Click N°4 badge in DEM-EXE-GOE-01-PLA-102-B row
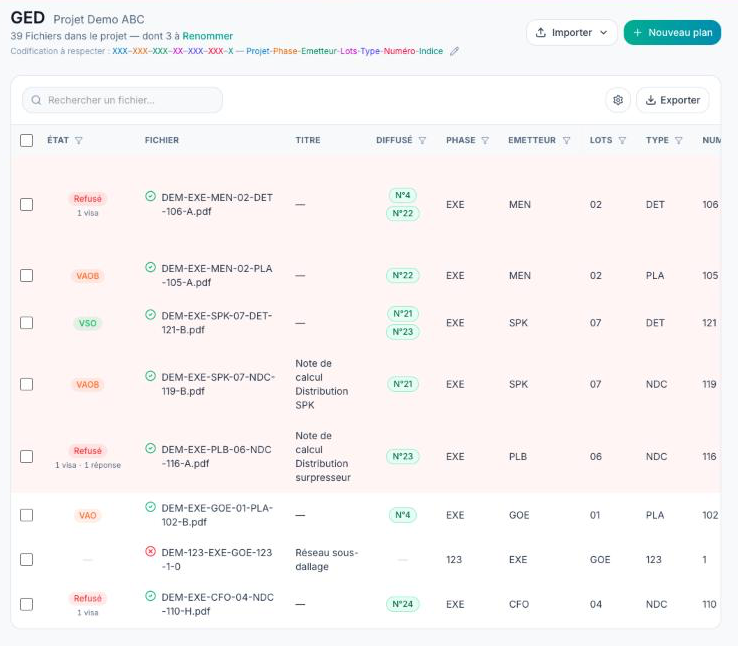The width and height of the screenshot is (738, 646). tap(402, 515)
